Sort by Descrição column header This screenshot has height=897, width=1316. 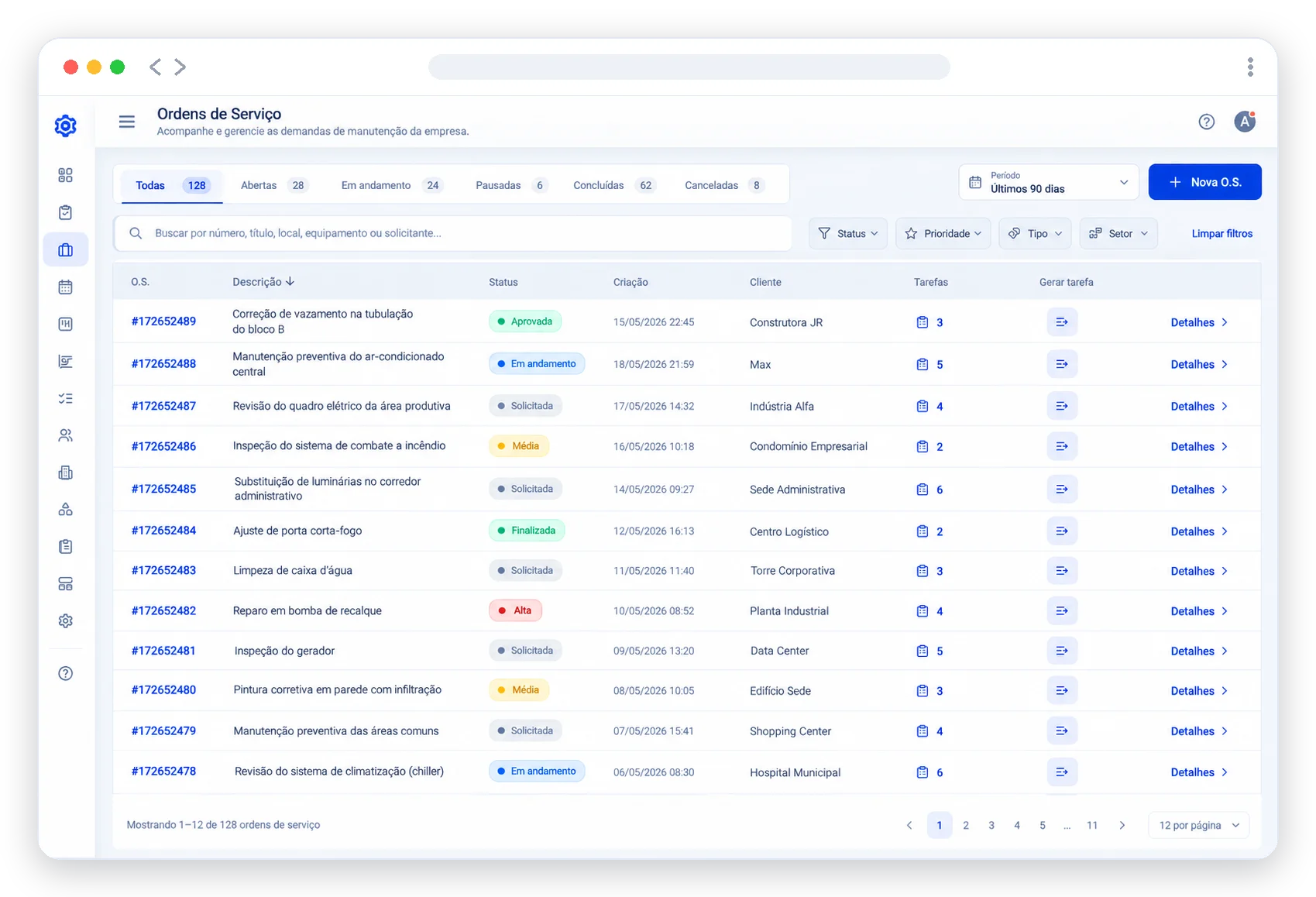pos(263,282)
